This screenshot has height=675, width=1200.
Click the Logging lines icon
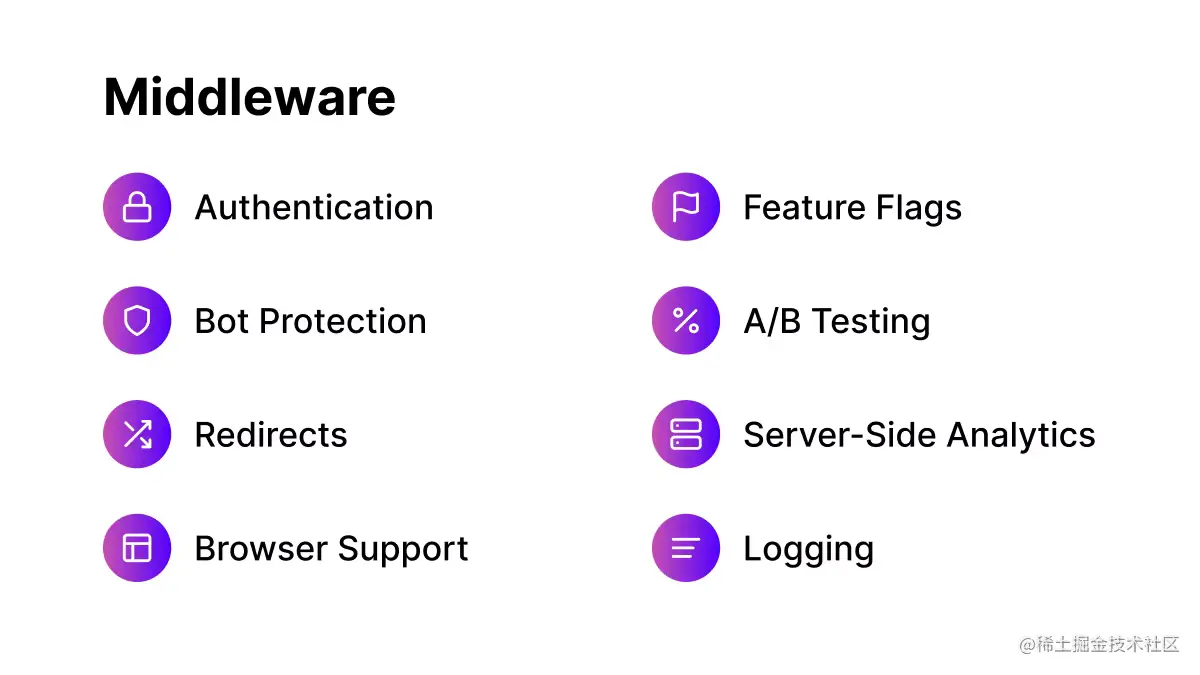click(686, 548)
